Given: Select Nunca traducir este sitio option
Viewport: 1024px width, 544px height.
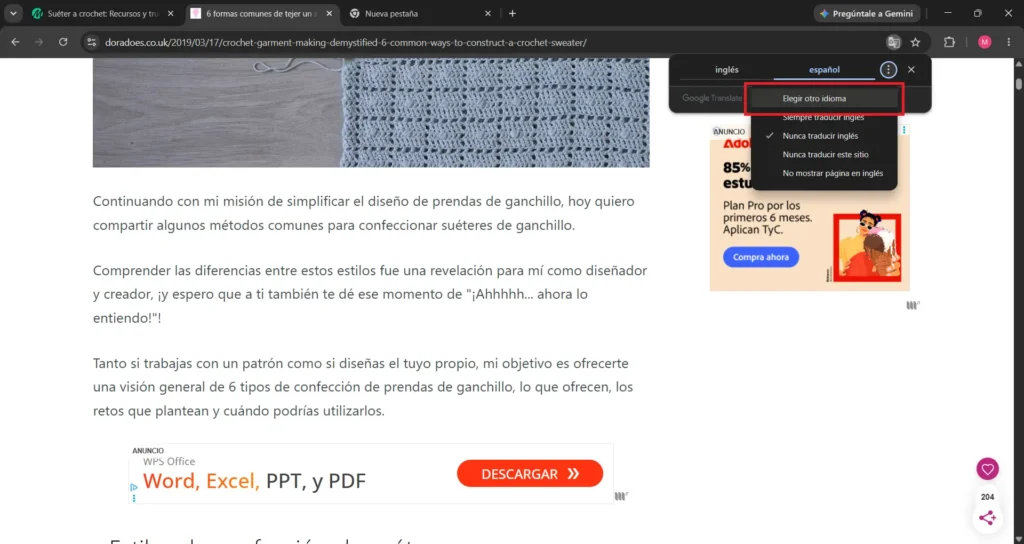Looking at the screenshot, I should pos(824,155).
